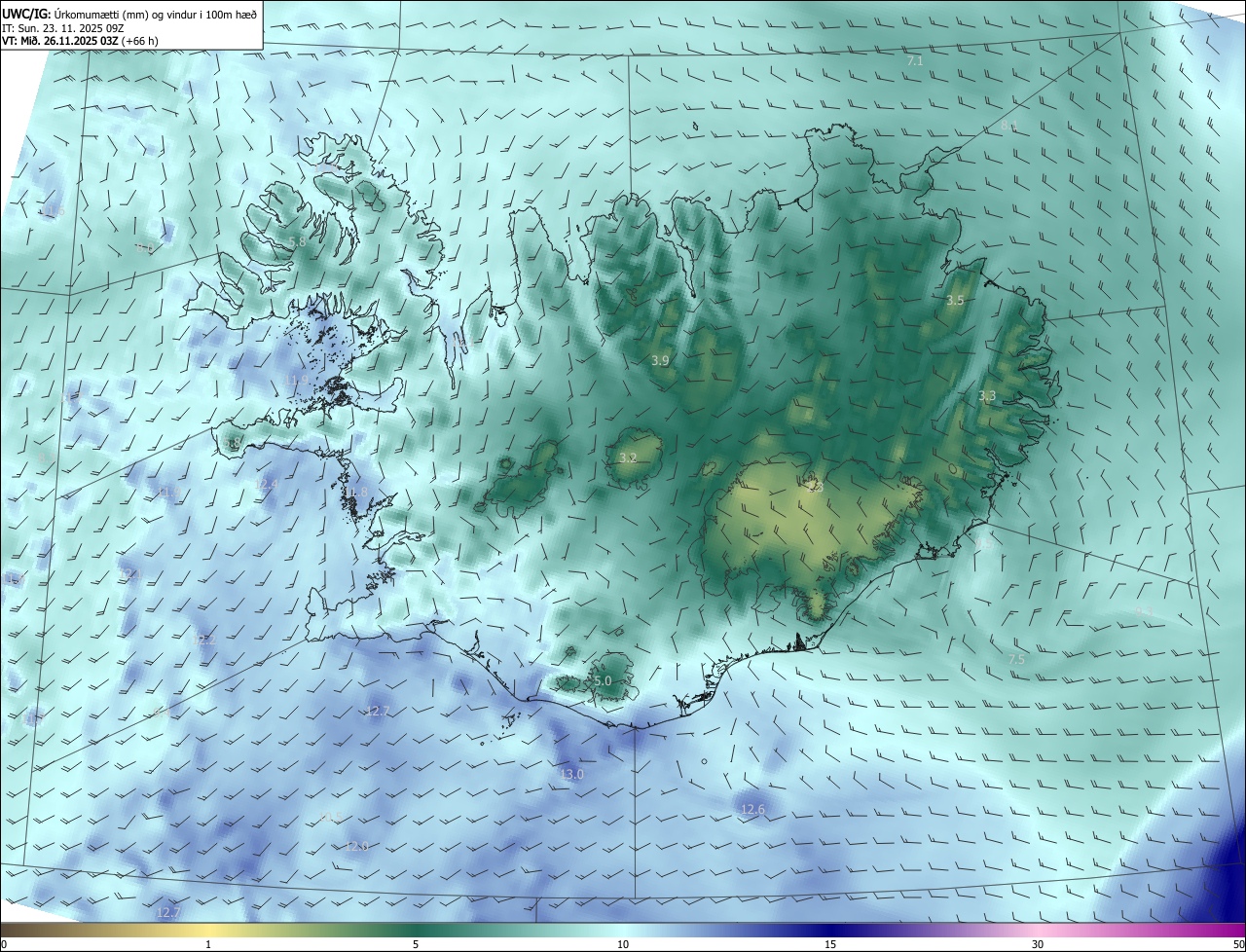Click the 'UWC/IG:' map title text
The height and width of the screenshot is (952, 1246).
tap(26, 13)
